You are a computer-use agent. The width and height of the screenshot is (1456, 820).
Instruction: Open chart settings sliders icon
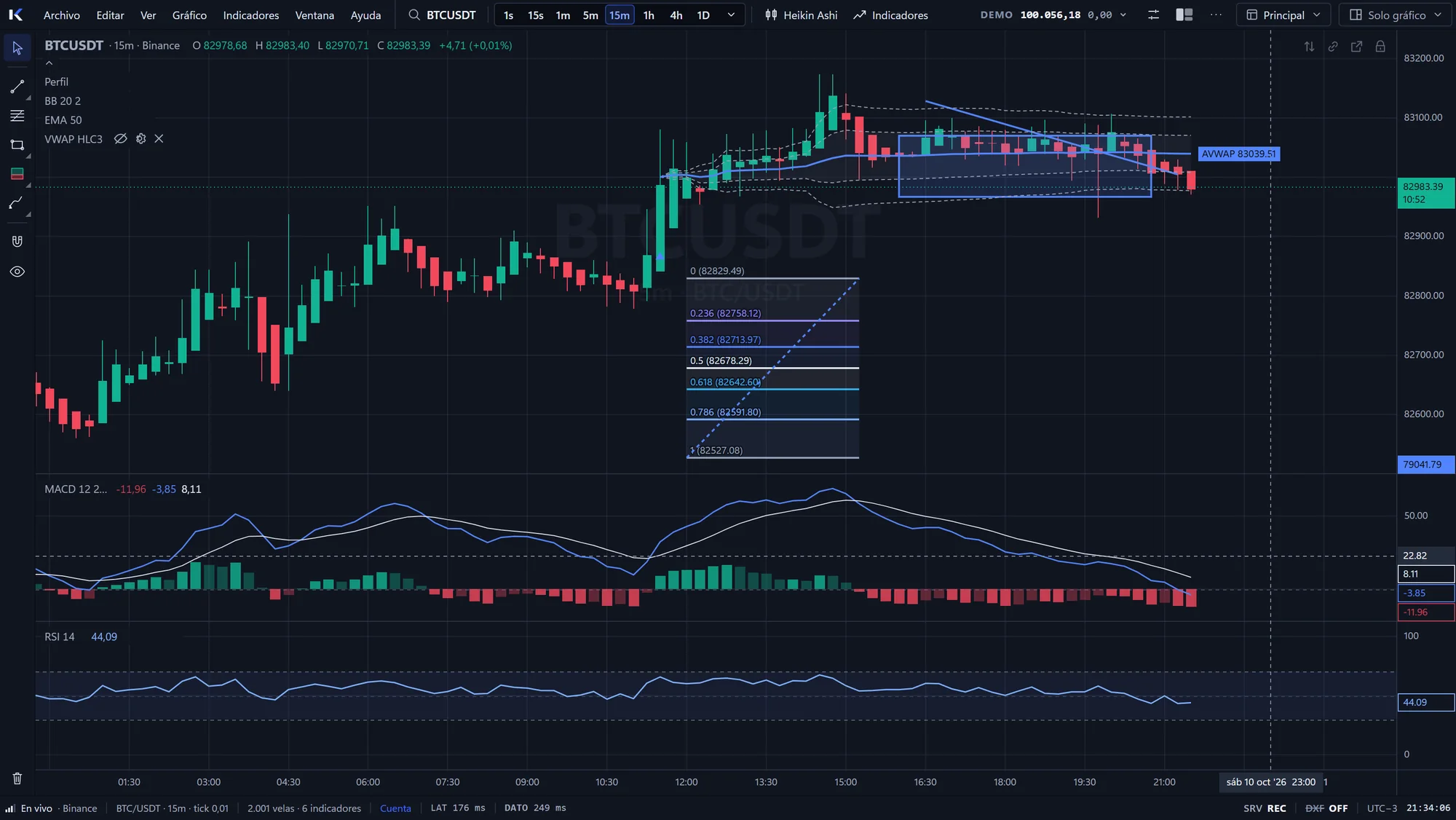(x=1153, y=15)
